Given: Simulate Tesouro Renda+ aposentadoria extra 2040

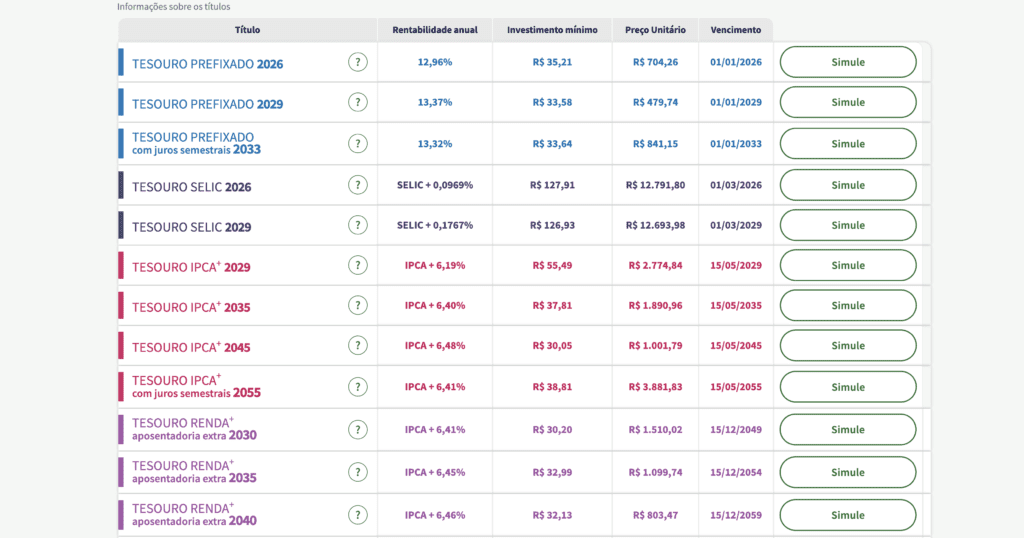Looking at the screenshot, I should click(x=848, y=515).
